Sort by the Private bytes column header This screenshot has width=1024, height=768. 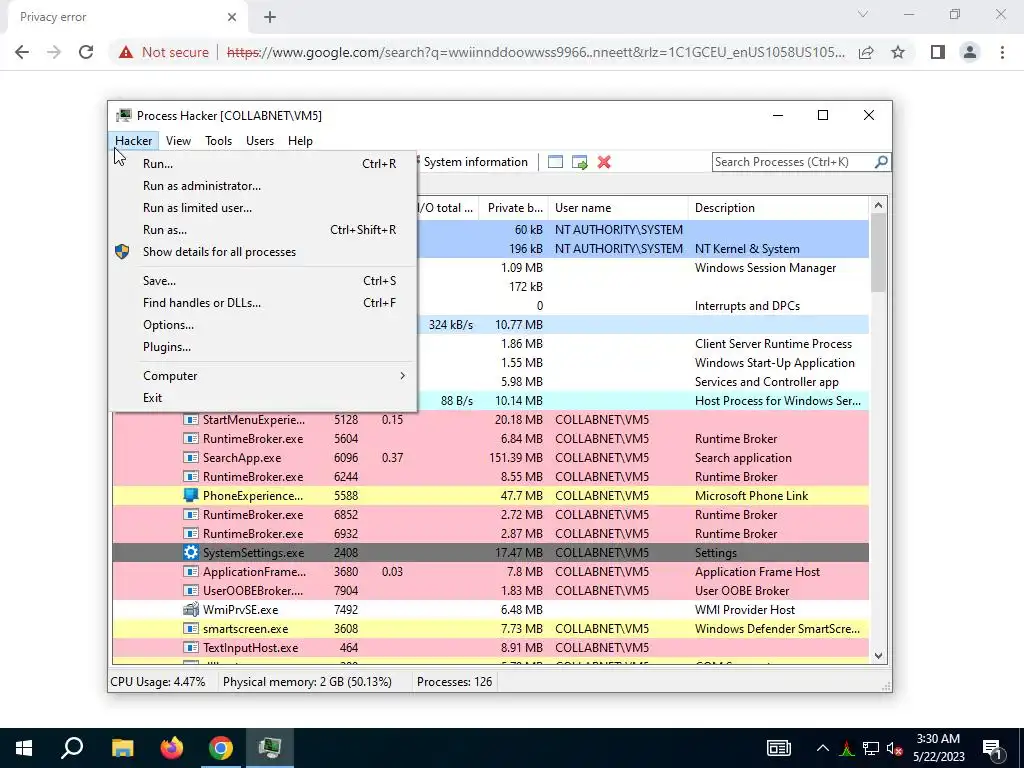(x=514, y=208)
